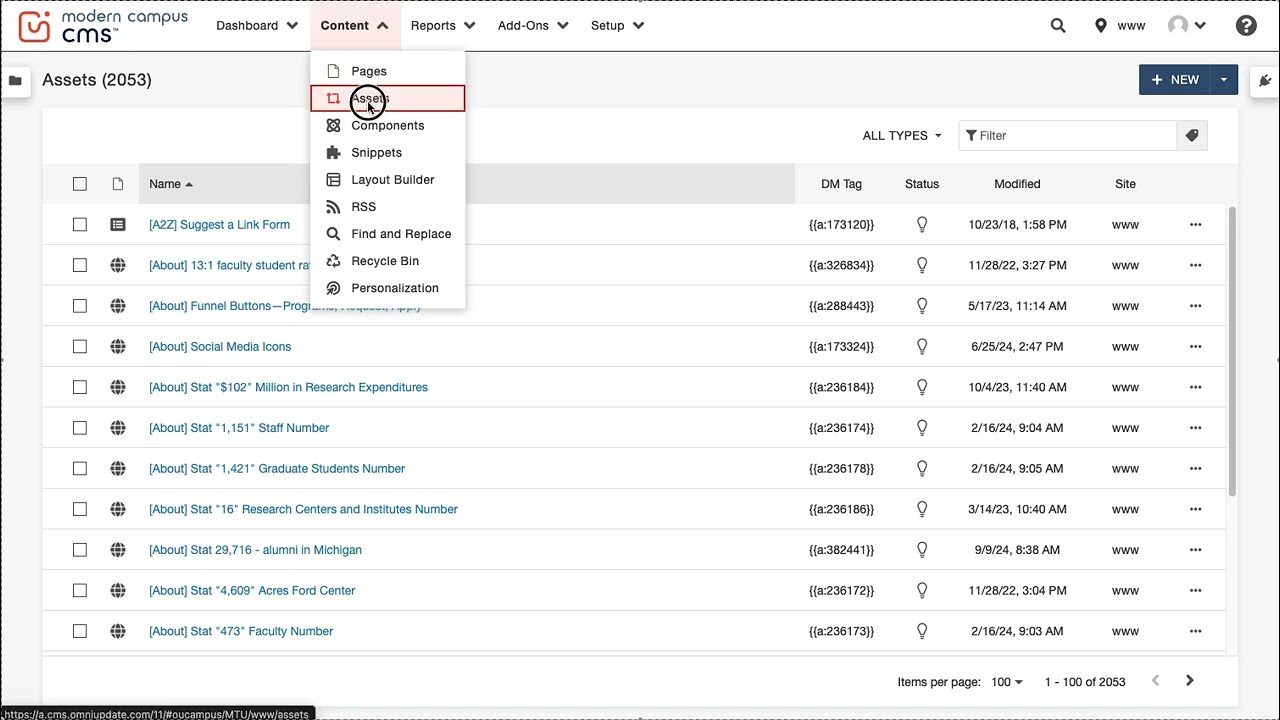
Task: Toggle the select all assets checkbox
Action: (80, 184)
